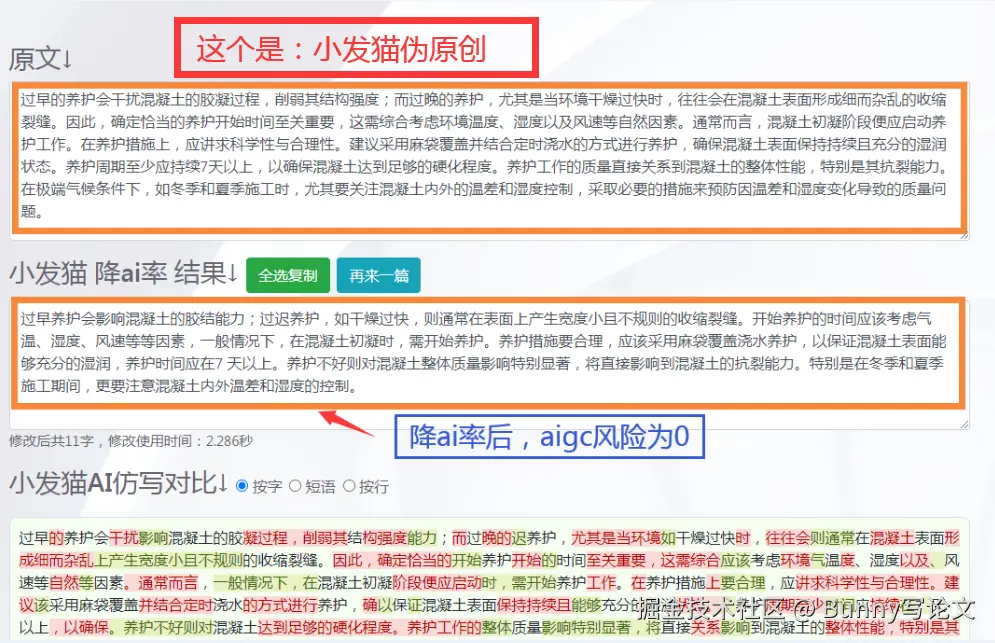Screen dimensions: 995x643
Task: Click the 再来一篇 button
Action: 378,275
